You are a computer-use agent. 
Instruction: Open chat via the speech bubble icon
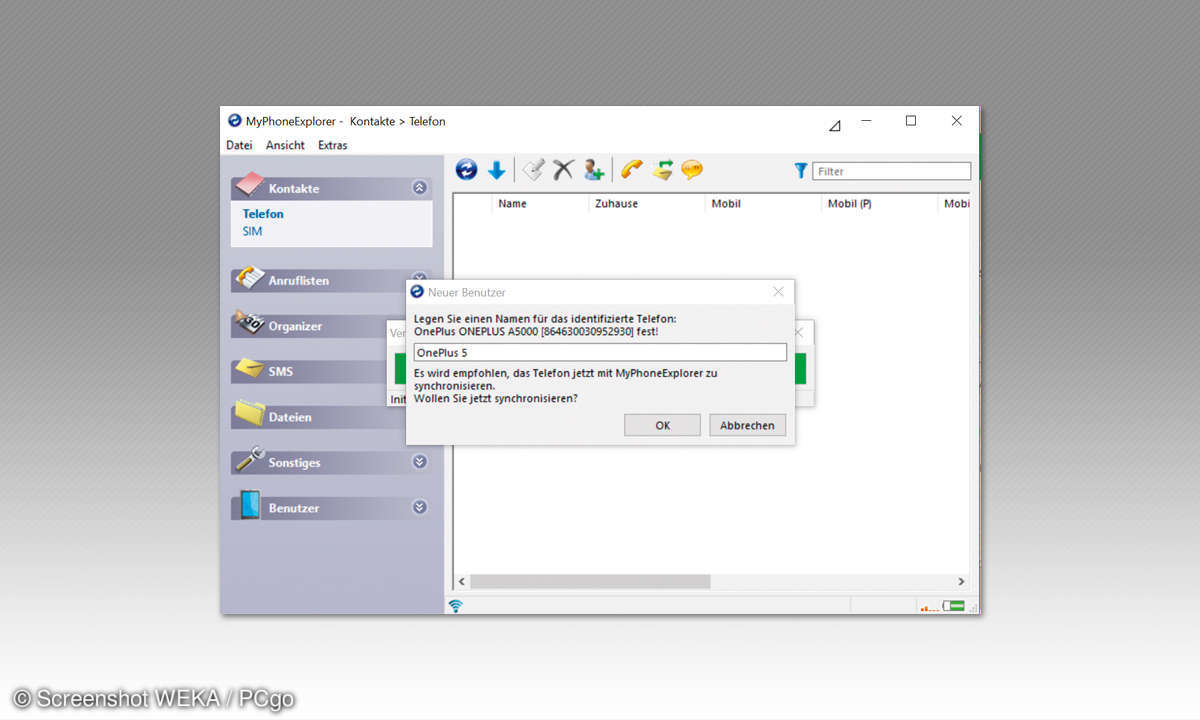(x=692, y=170)
